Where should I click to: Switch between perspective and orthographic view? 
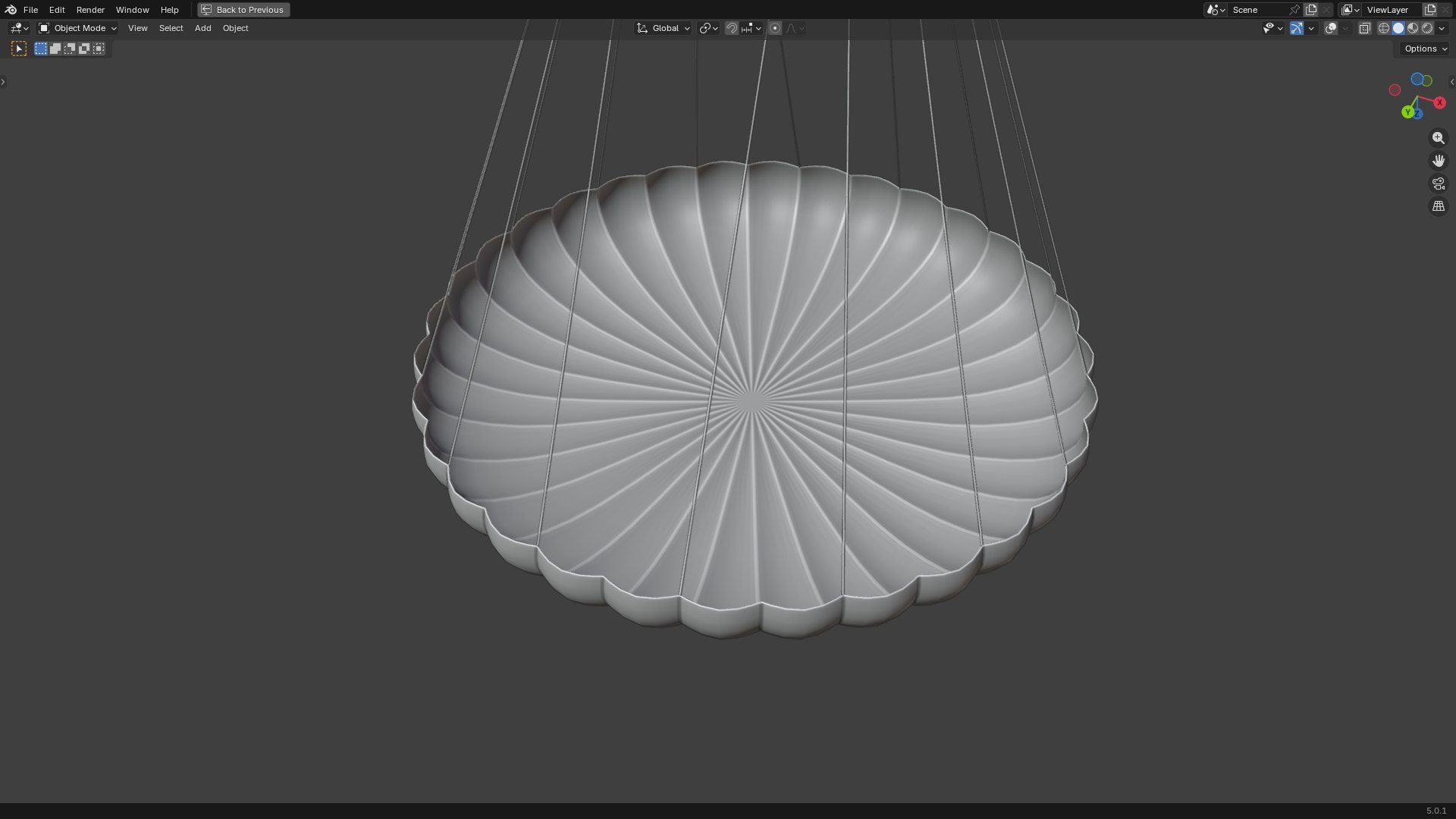[x=1438, y=206]
